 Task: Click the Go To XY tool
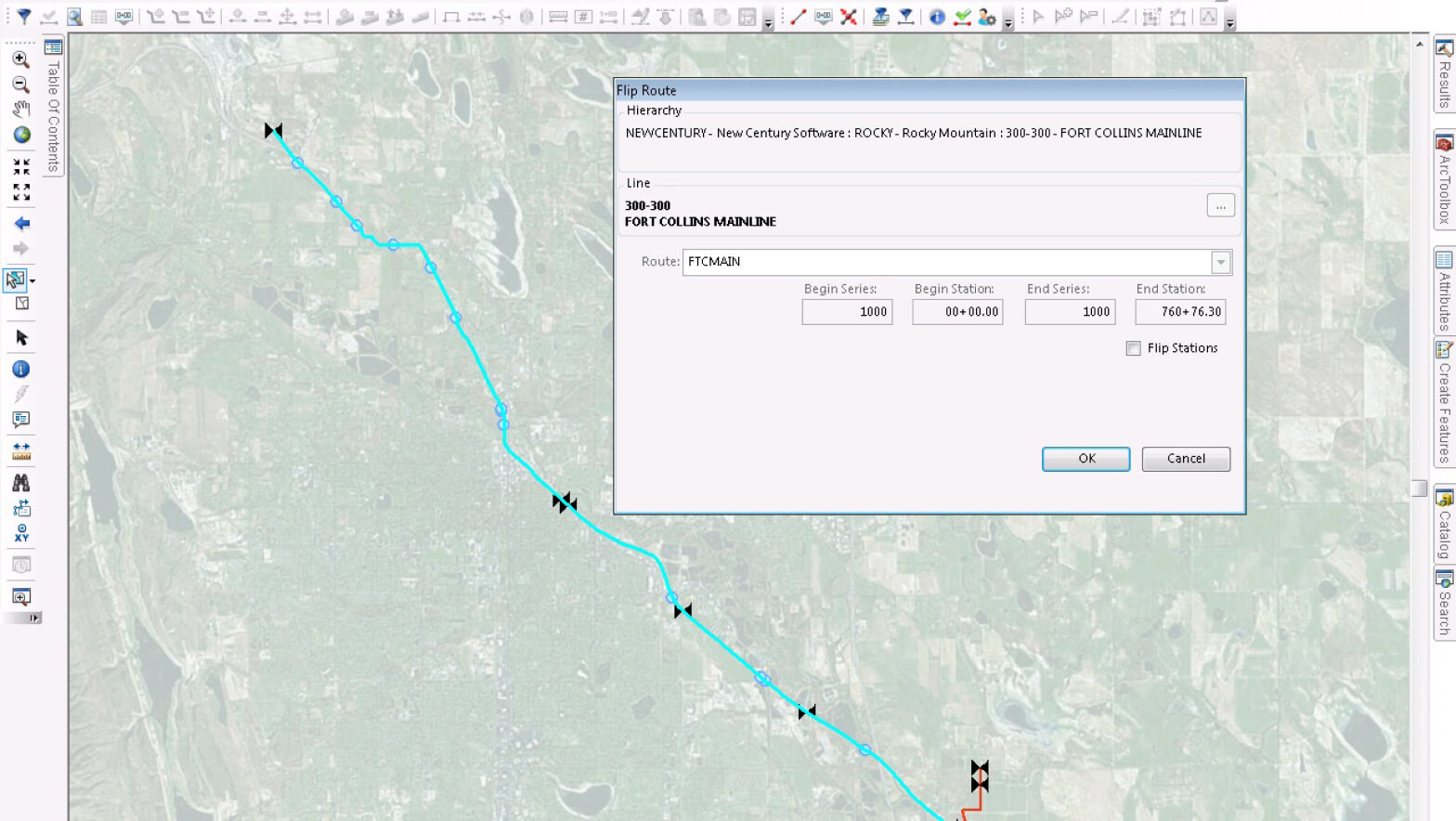tap(21, 533)
